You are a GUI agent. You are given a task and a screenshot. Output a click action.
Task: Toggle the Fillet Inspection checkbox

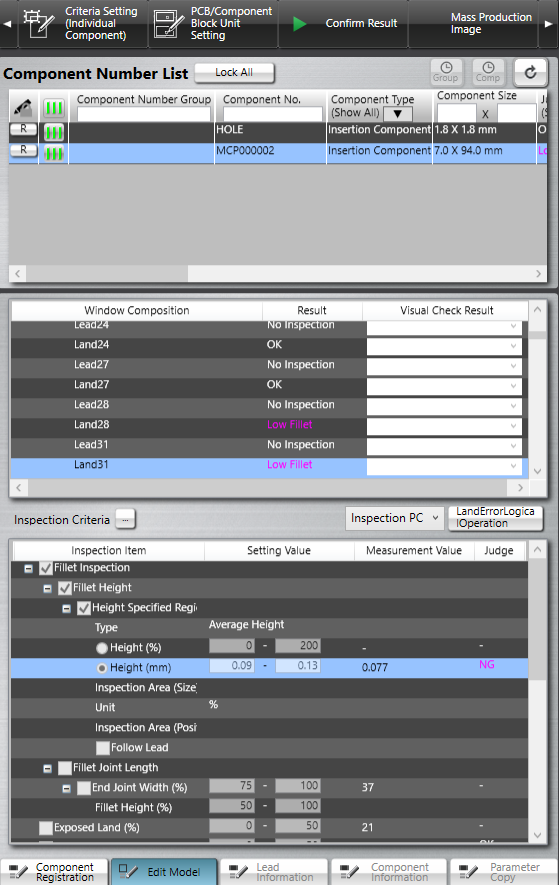click(x=46, y=568)
